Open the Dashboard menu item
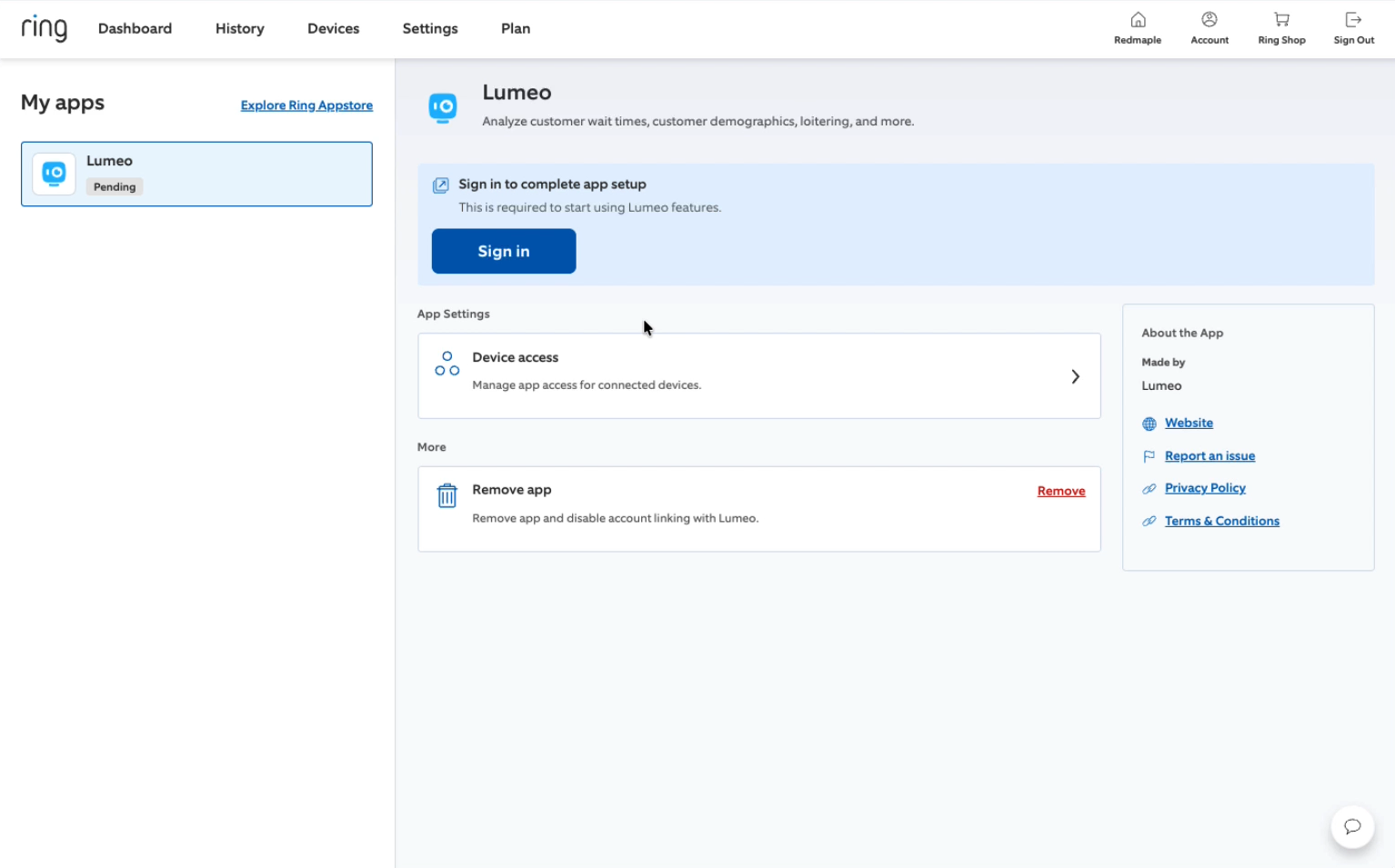Viewport: 1395px width, 868px height. [x=135, y=28]
